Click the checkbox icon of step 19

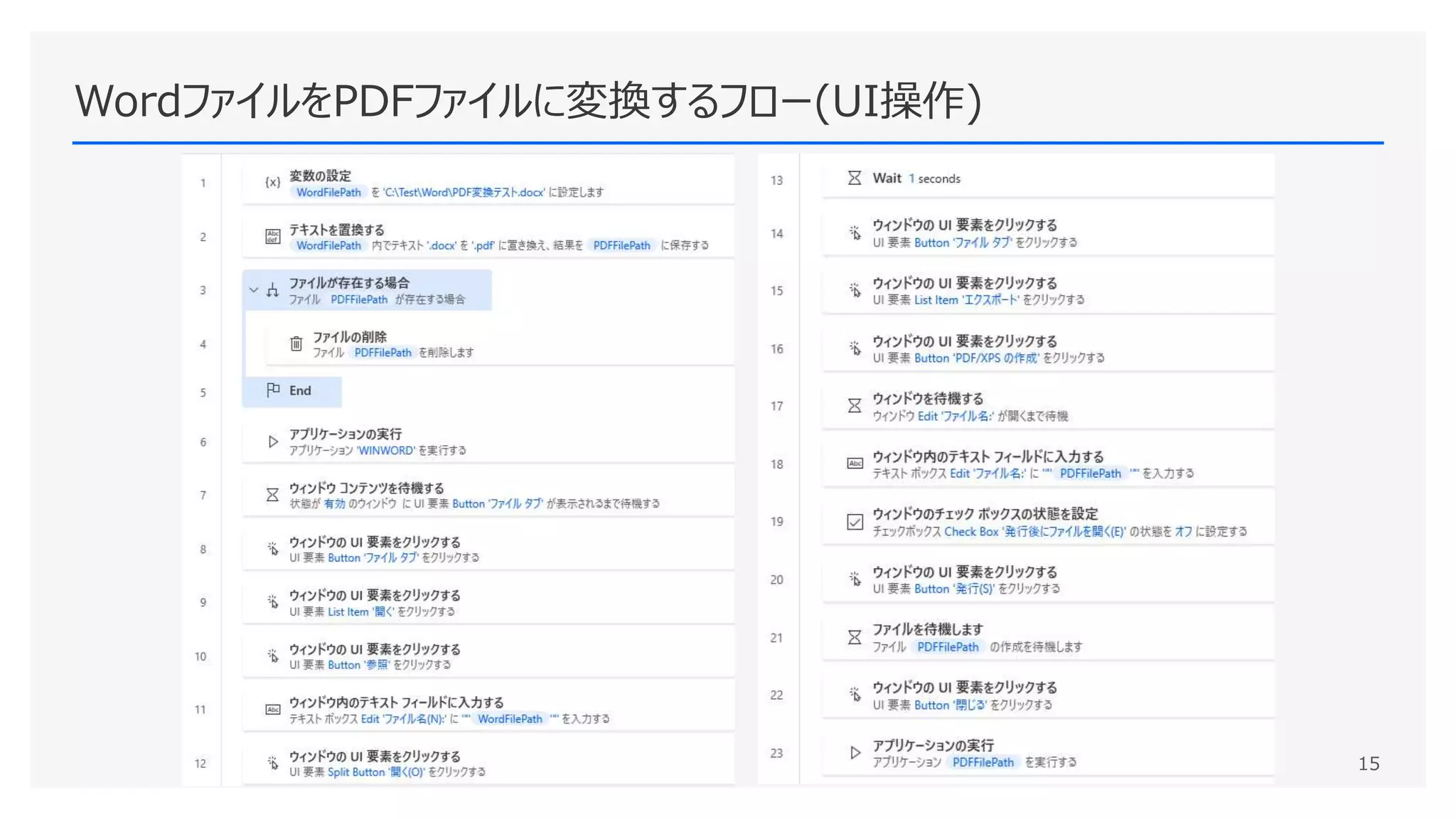(x=855, y=522)
